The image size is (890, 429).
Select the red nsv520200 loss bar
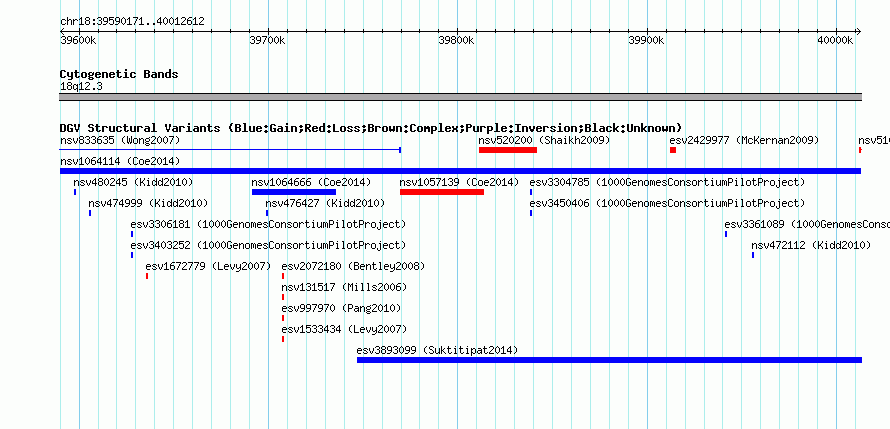pyautogui.click(x=508, y=150)
